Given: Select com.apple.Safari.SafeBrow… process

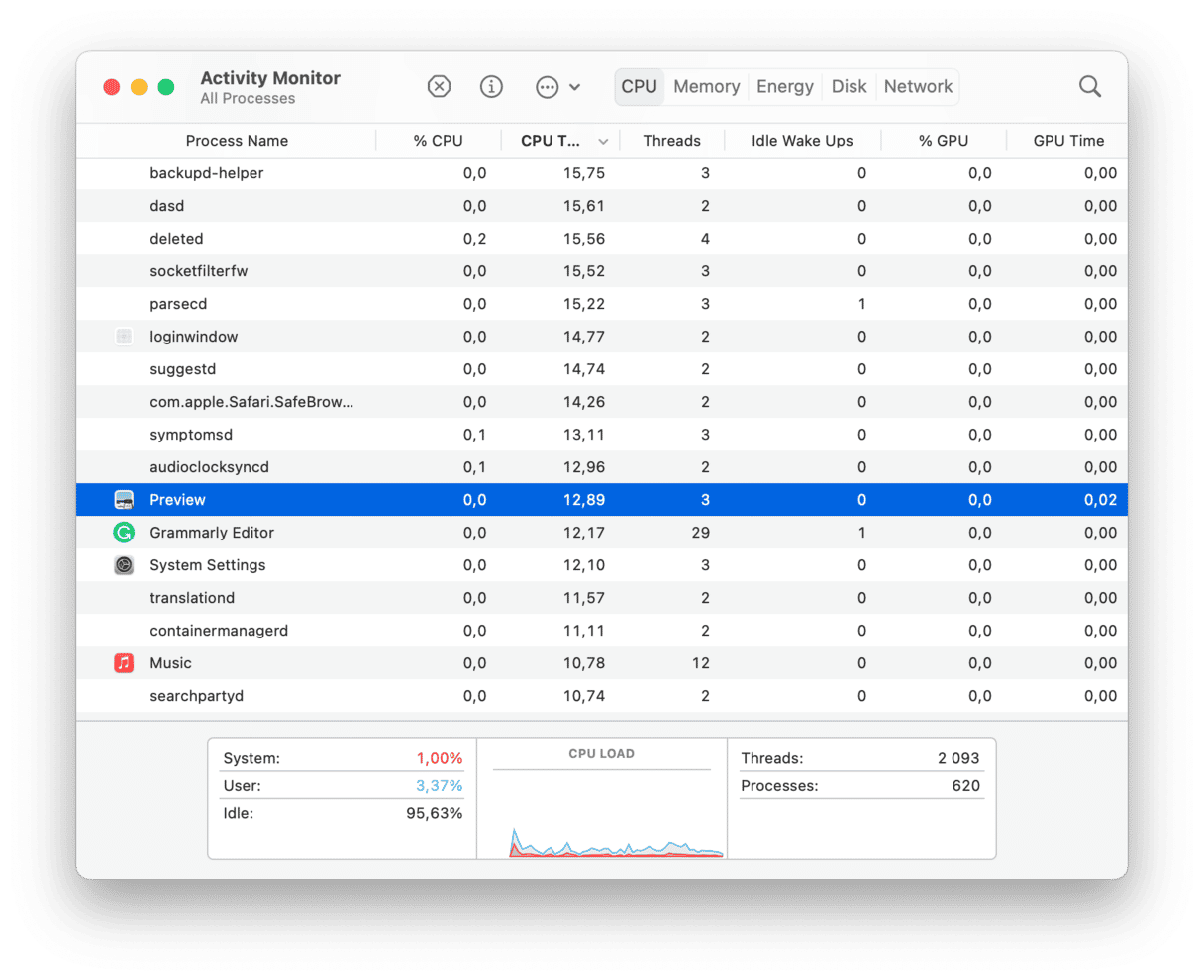Looking at the screenshot, I should click(x=602, y=402).
